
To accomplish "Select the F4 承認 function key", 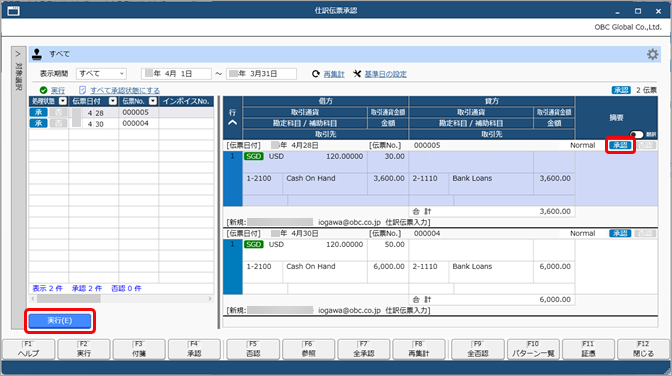I will (x=194, y=349).
